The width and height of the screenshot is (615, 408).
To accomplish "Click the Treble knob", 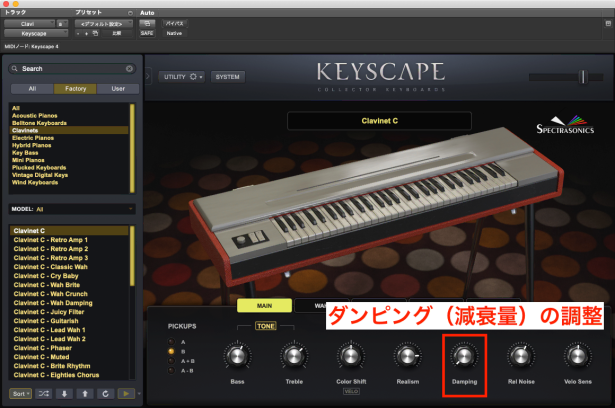I will (x=294, y=356).
